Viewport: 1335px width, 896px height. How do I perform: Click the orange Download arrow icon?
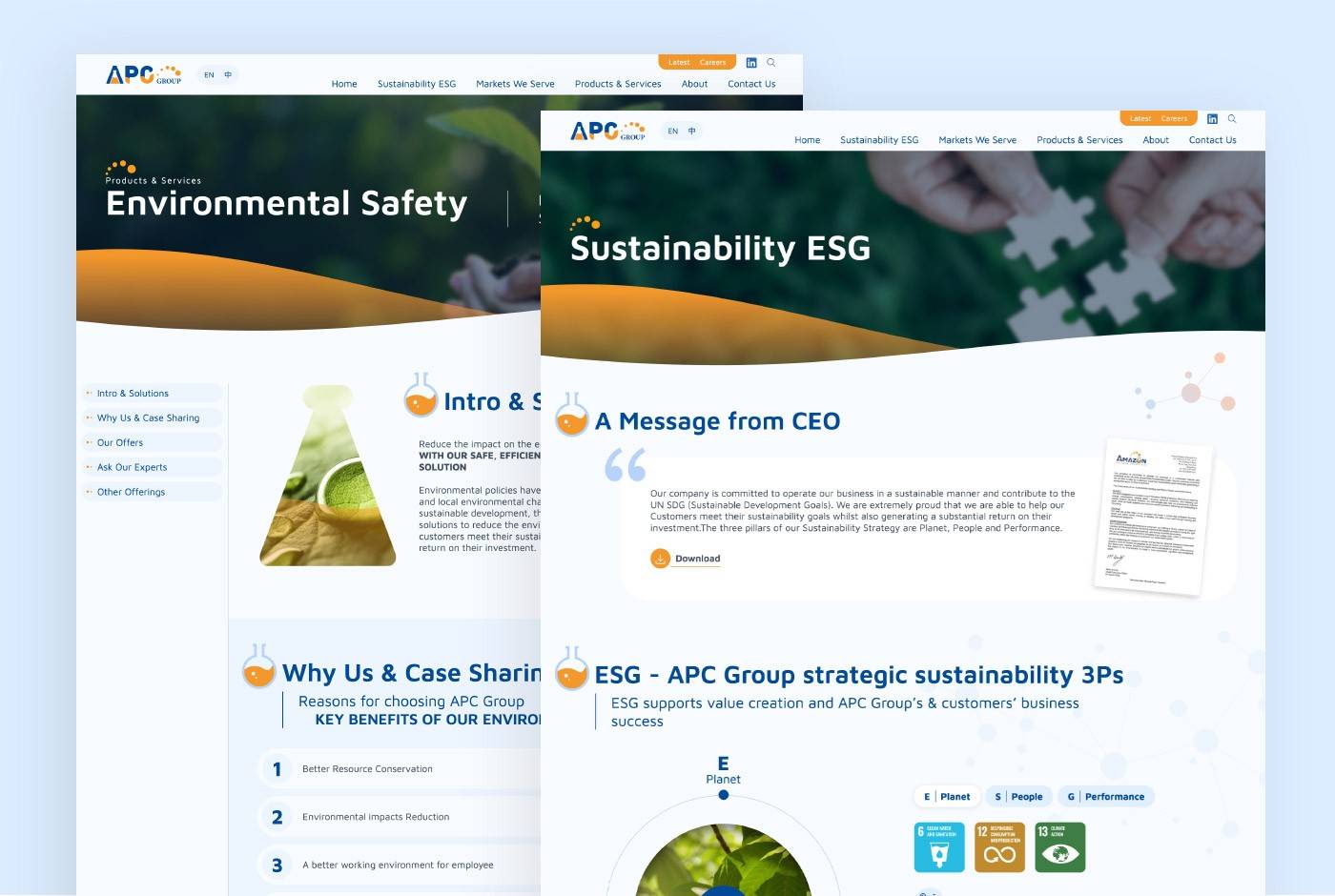(660, 559)
